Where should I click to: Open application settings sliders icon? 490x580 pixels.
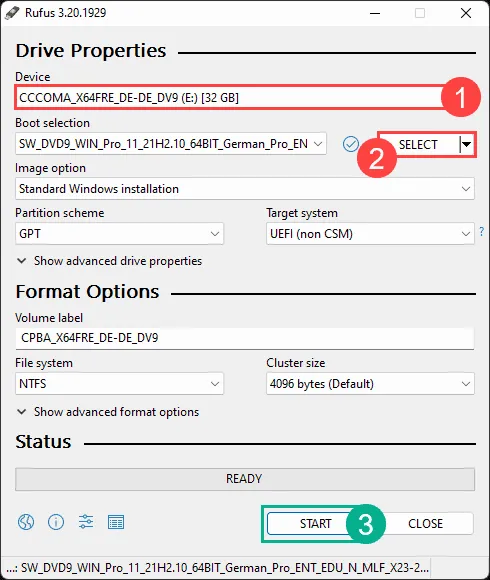point(86,522)
